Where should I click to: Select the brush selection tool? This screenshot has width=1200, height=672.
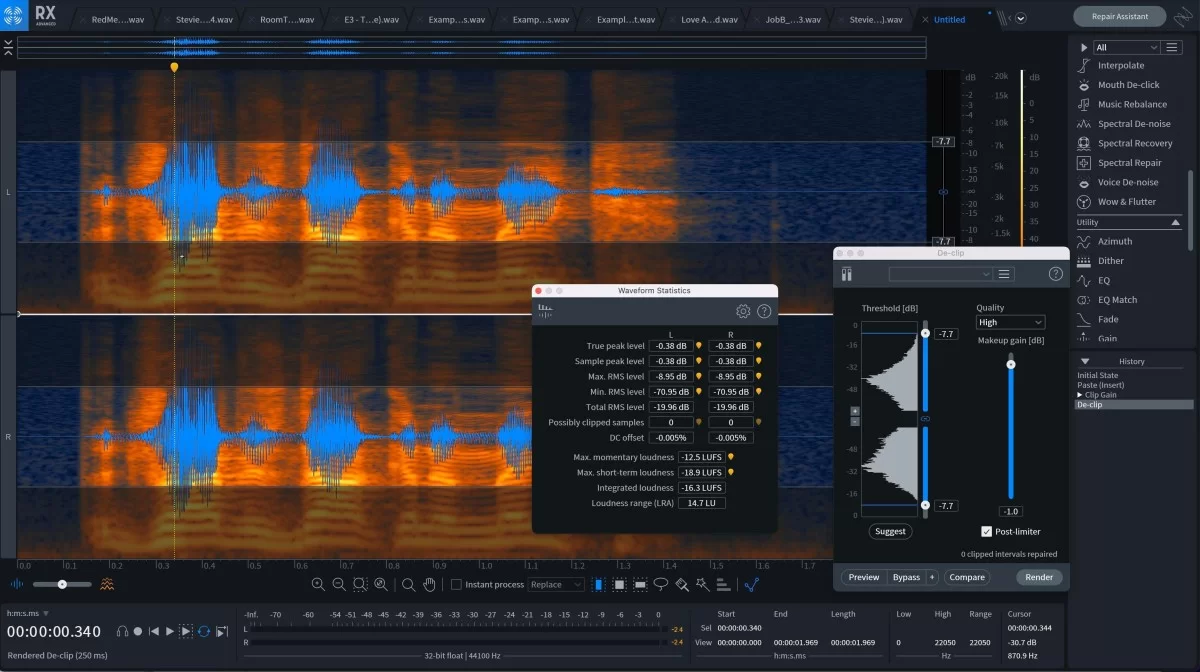click(682, 584)
